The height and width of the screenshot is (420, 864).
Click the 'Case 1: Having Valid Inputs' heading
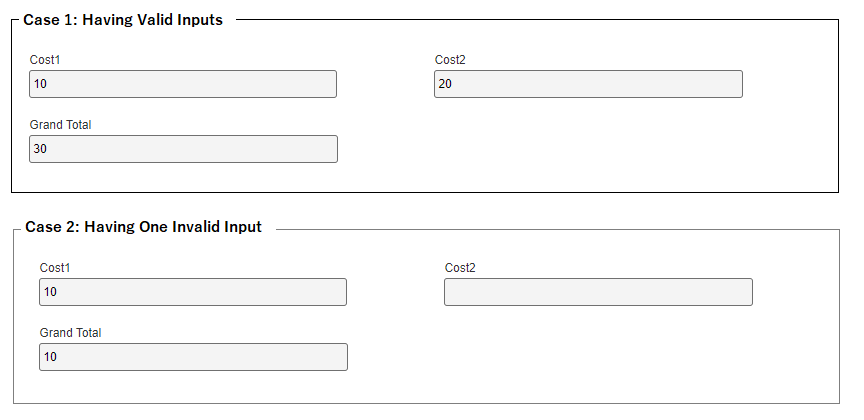(123, 20)
